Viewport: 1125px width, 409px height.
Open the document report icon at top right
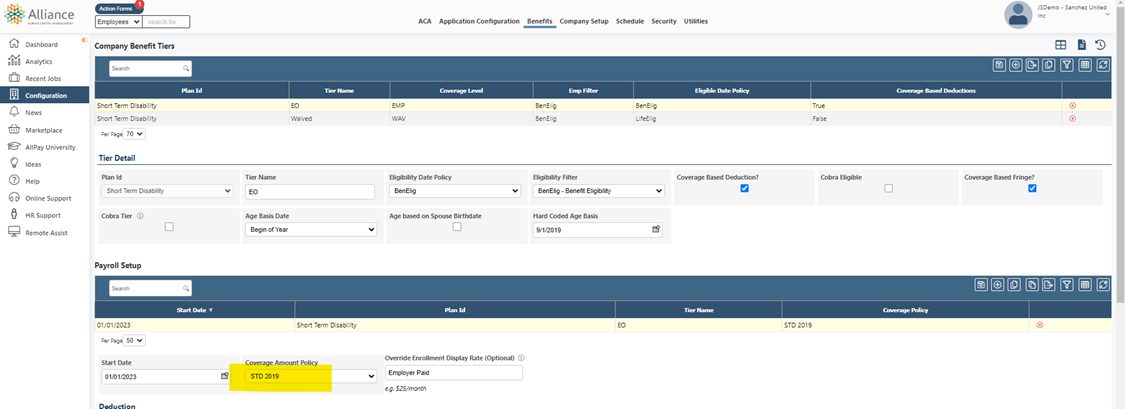click(1081, 44)
